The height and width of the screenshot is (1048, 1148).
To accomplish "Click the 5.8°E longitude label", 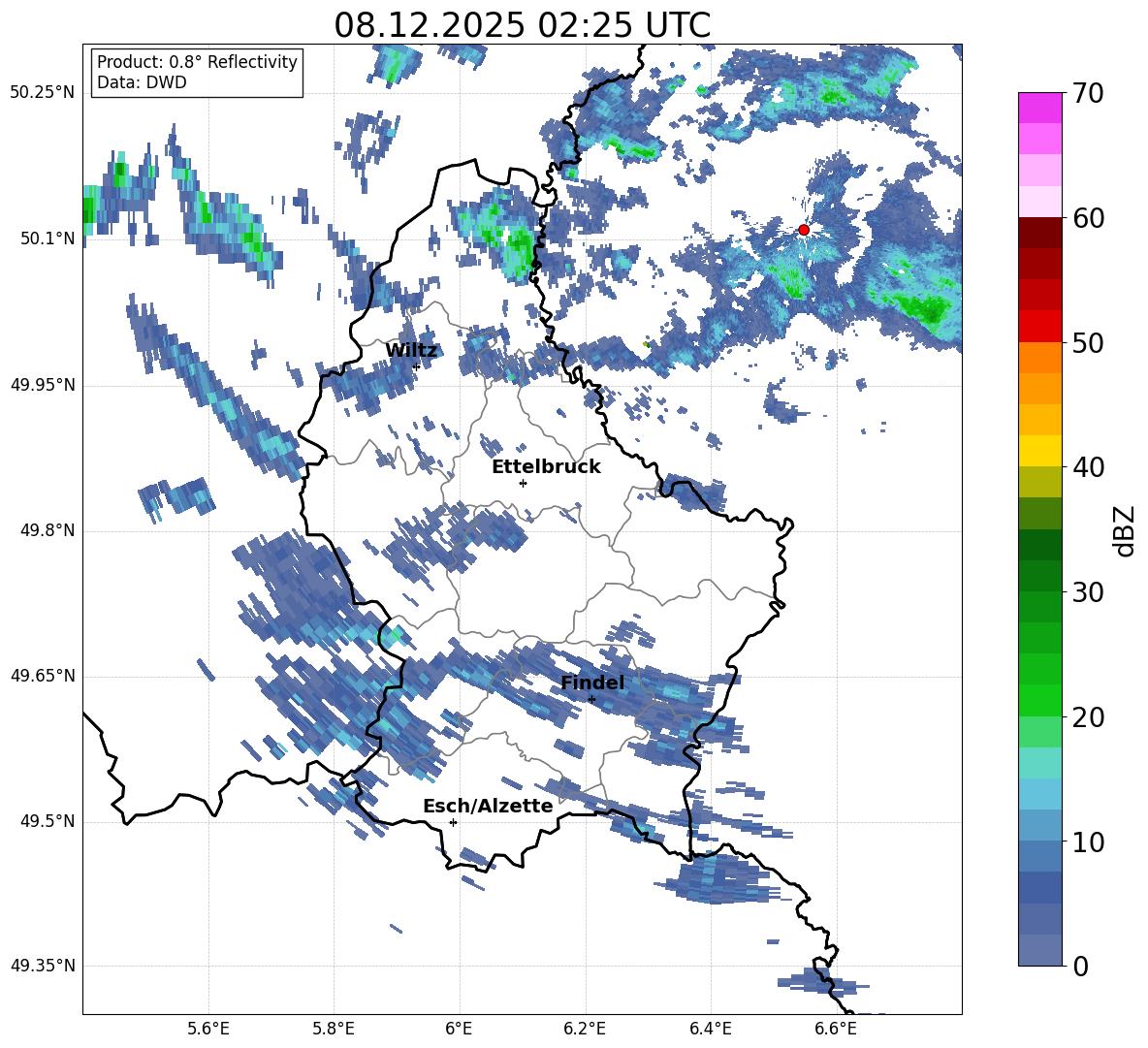I will 334,1029.
